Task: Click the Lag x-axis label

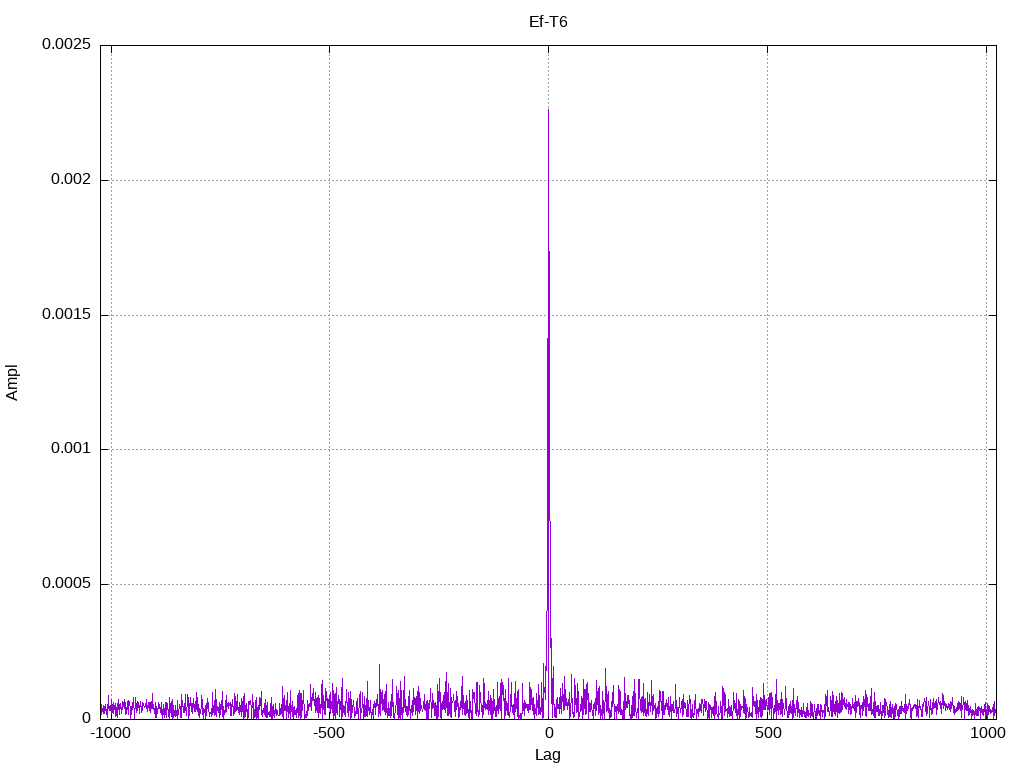Action: [548, 755]
